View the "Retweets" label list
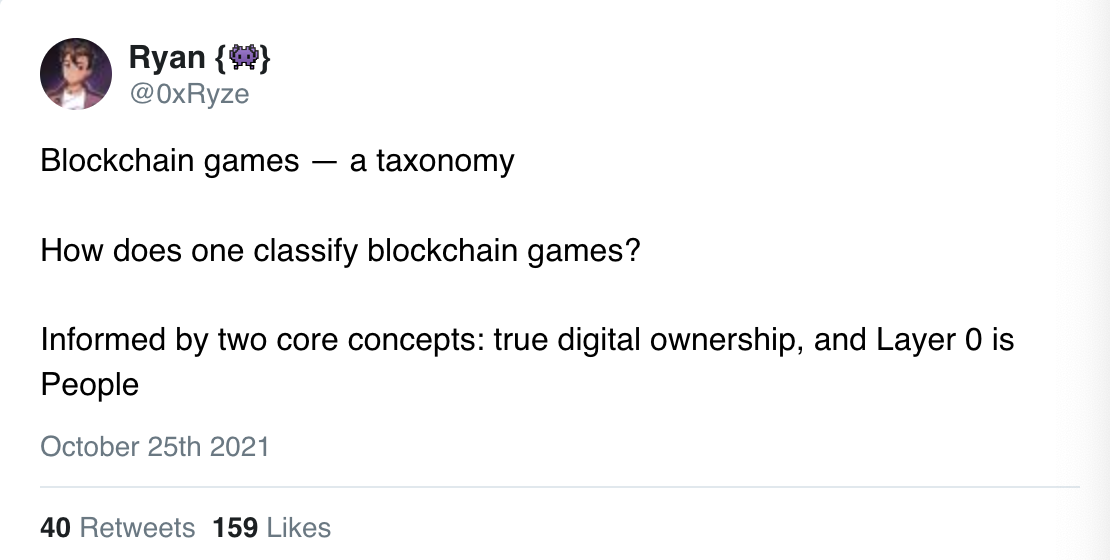 (136, 527)
